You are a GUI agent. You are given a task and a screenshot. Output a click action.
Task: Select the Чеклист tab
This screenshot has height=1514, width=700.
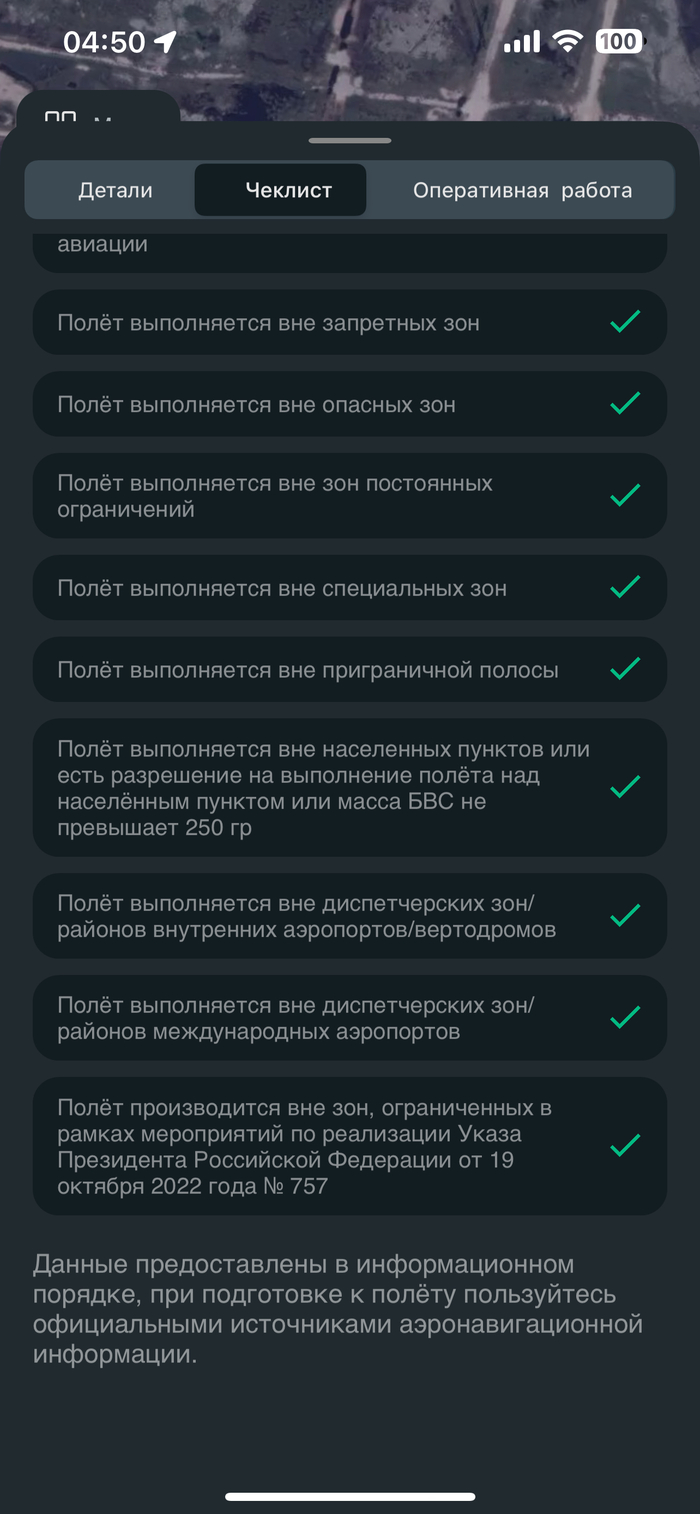[x=288, y=190]
